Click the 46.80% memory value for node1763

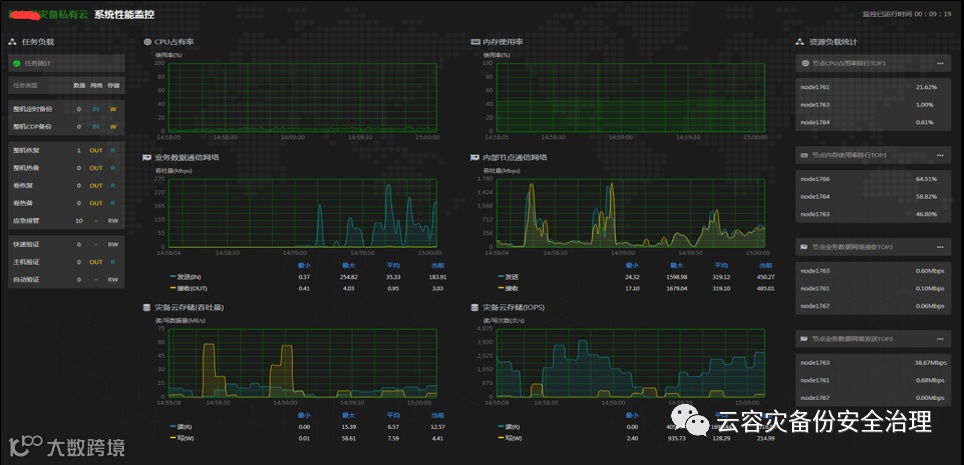coord(926,214)
